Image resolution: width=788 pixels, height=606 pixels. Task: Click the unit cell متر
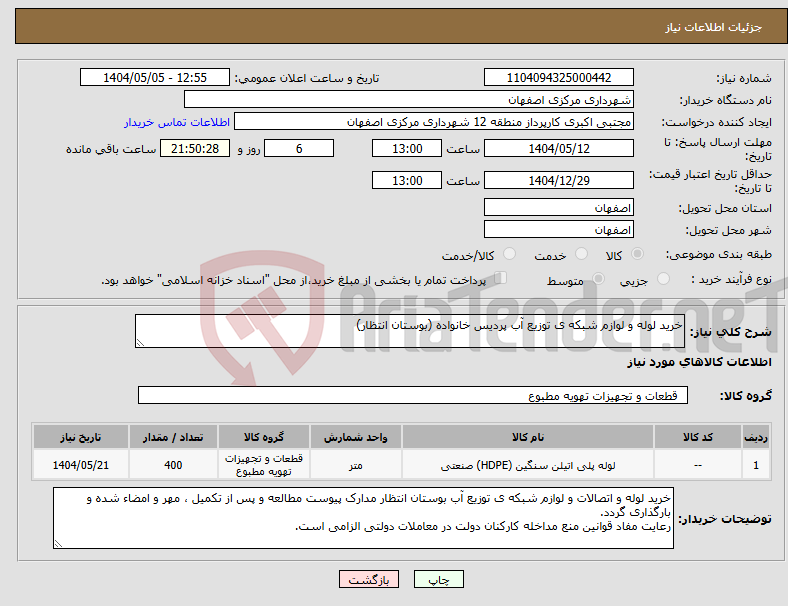[355, 465]
